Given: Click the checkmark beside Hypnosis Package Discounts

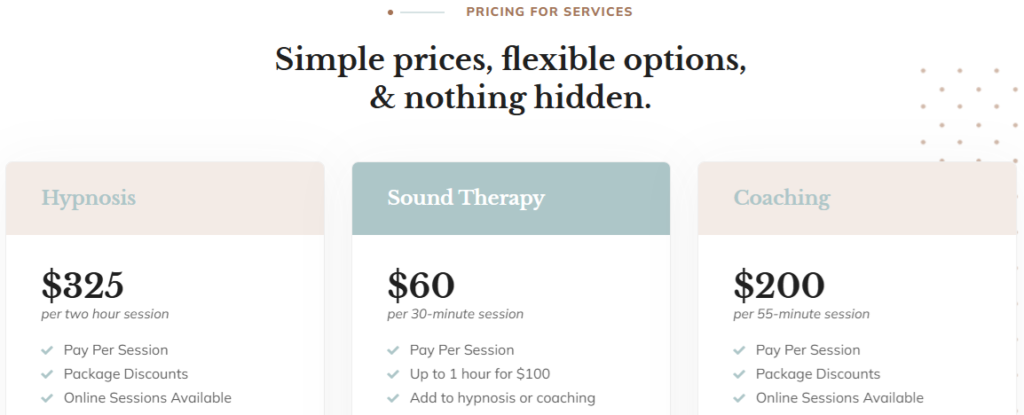Looking at the screenshot, I should coord(47,374).
